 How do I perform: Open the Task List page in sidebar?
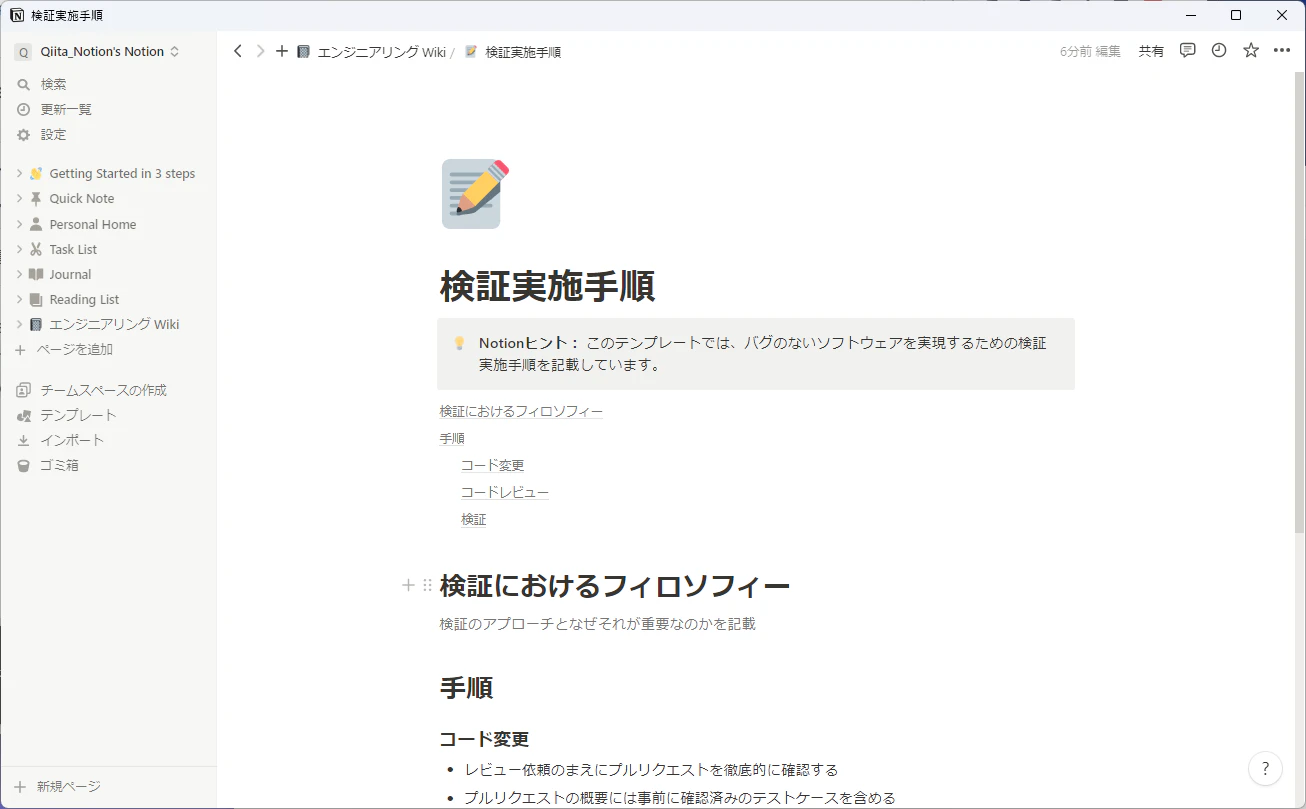coord(73,249)
